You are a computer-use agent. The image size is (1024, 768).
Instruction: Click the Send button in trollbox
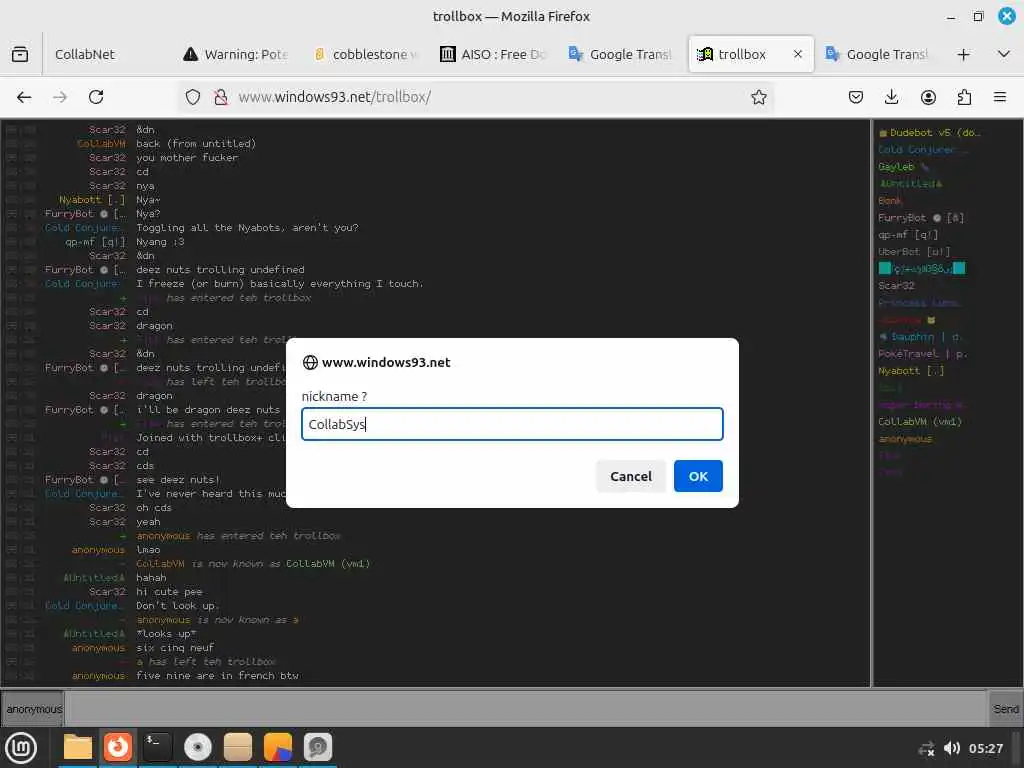point(1005,709)
